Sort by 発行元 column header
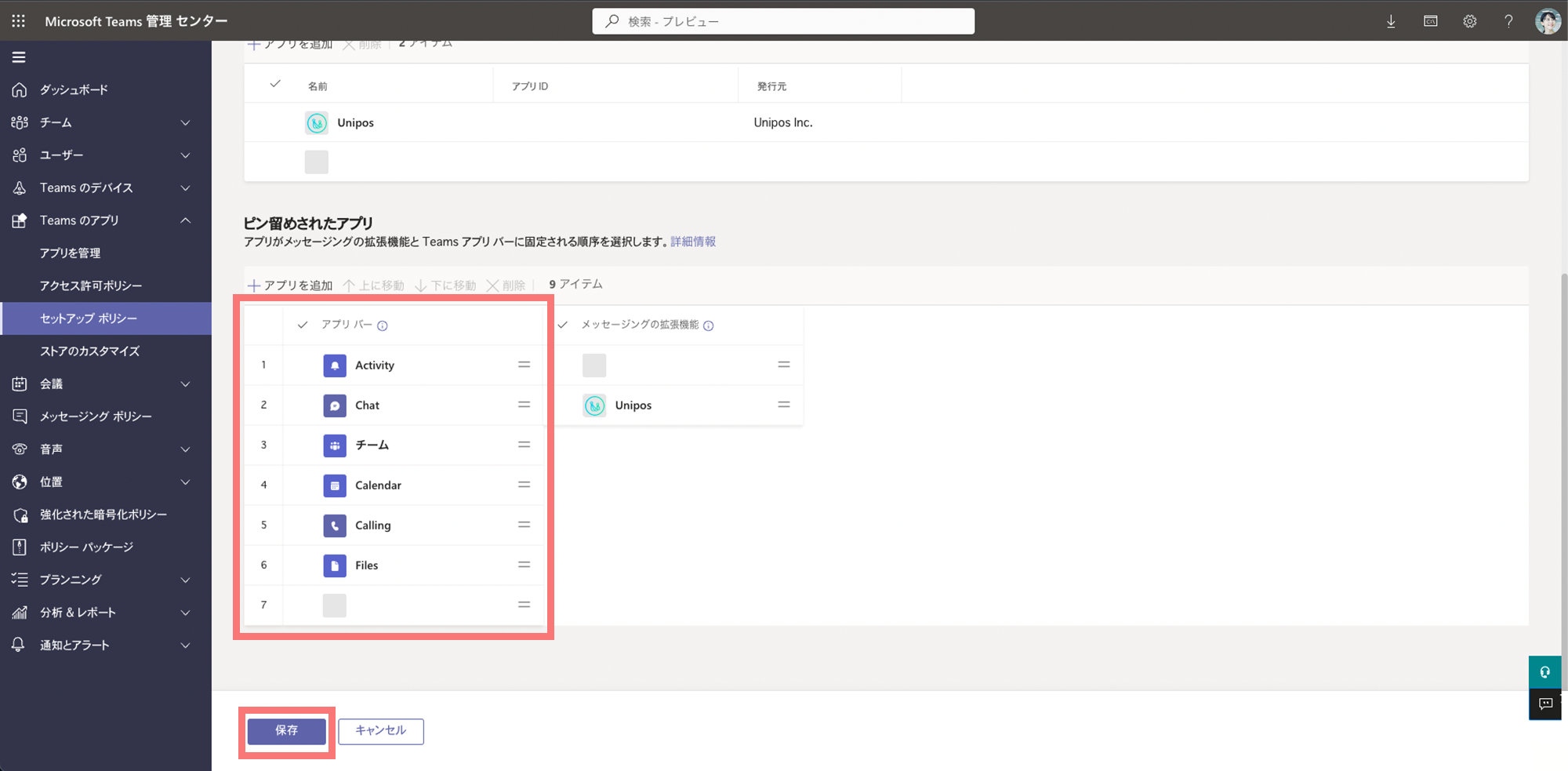Image resolution: width=1568 pixels, height=771 pixels. coord(771,86)
